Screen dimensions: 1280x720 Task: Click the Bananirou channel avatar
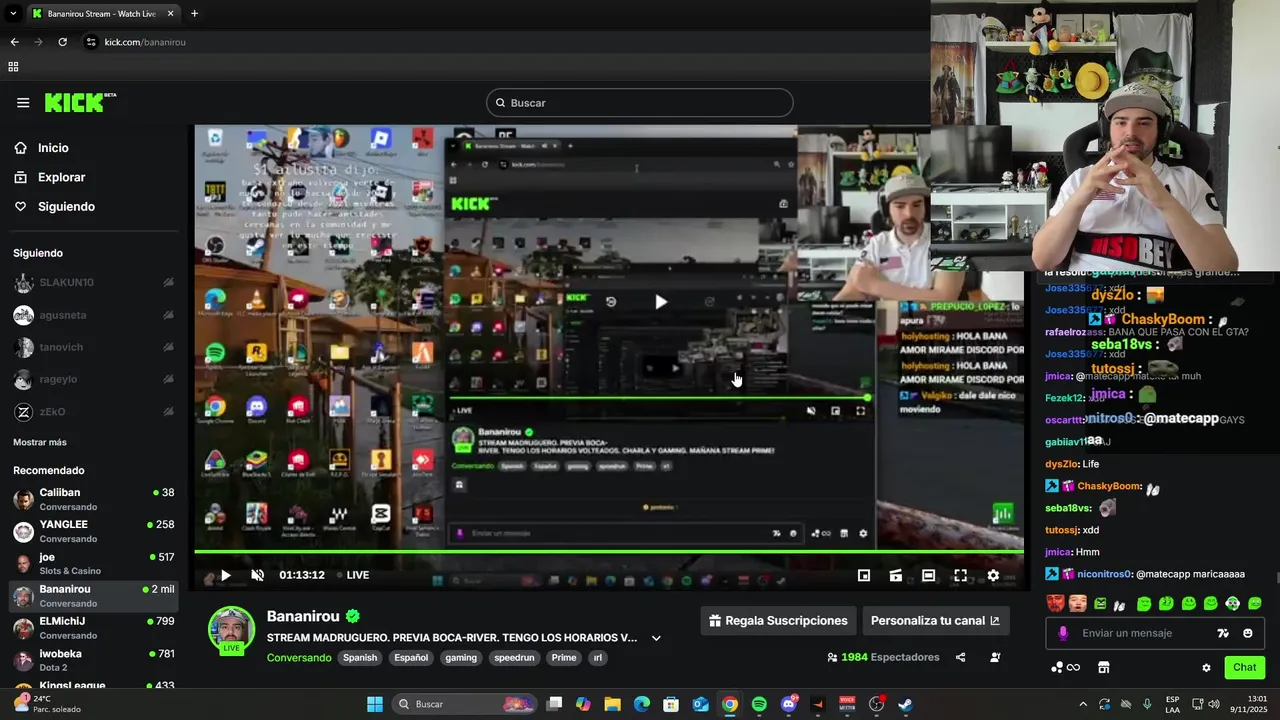231,630
